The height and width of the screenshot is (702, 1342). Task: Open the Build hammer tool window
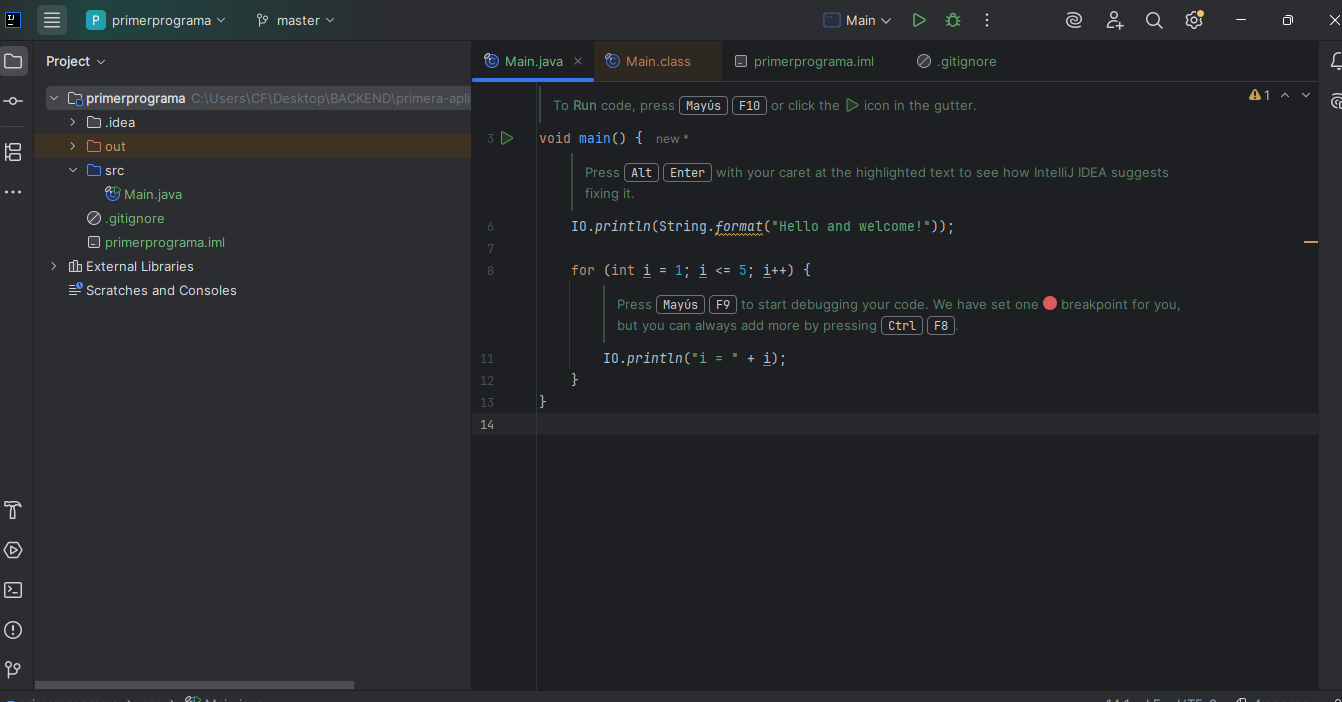(13, 510)
